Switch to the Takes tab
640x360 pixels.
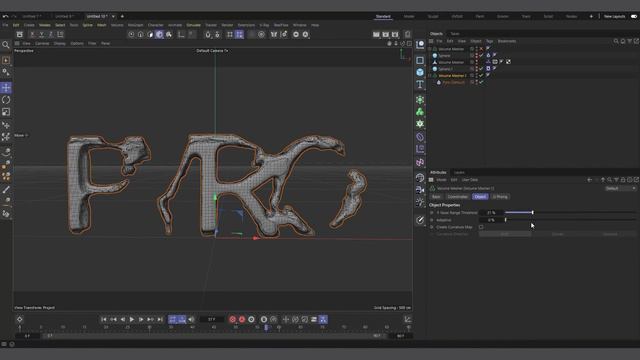[455, 34]
